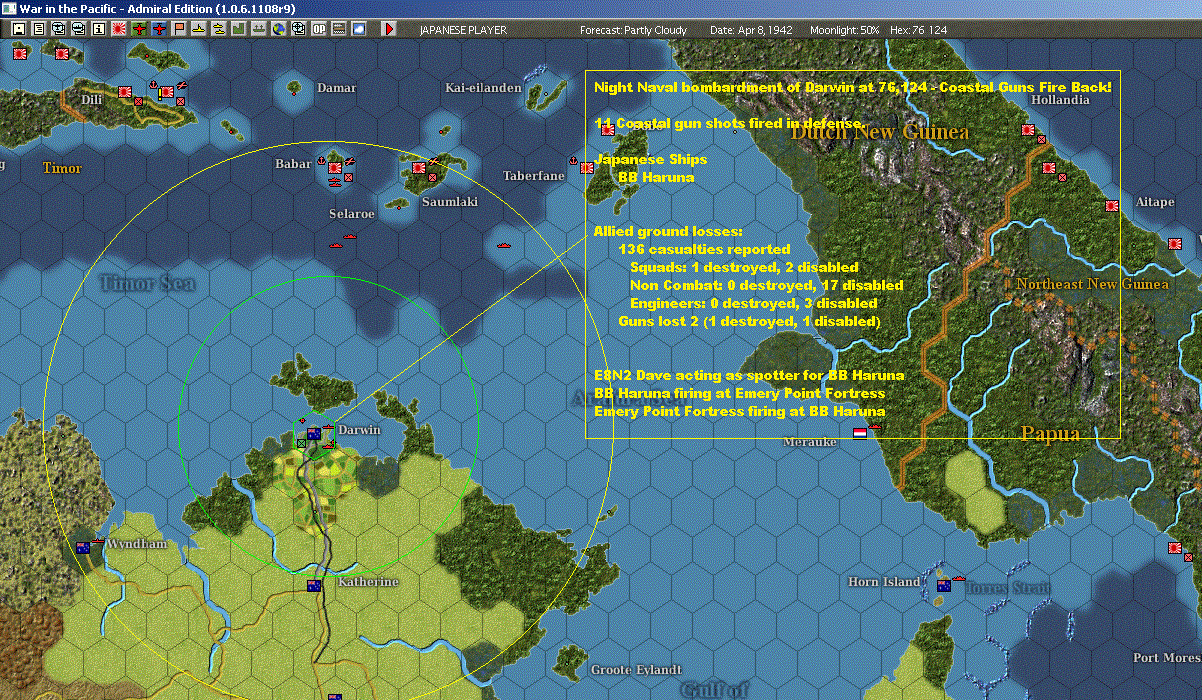Click 'BB Haruna' under Japanese Ships

[656, 177]
